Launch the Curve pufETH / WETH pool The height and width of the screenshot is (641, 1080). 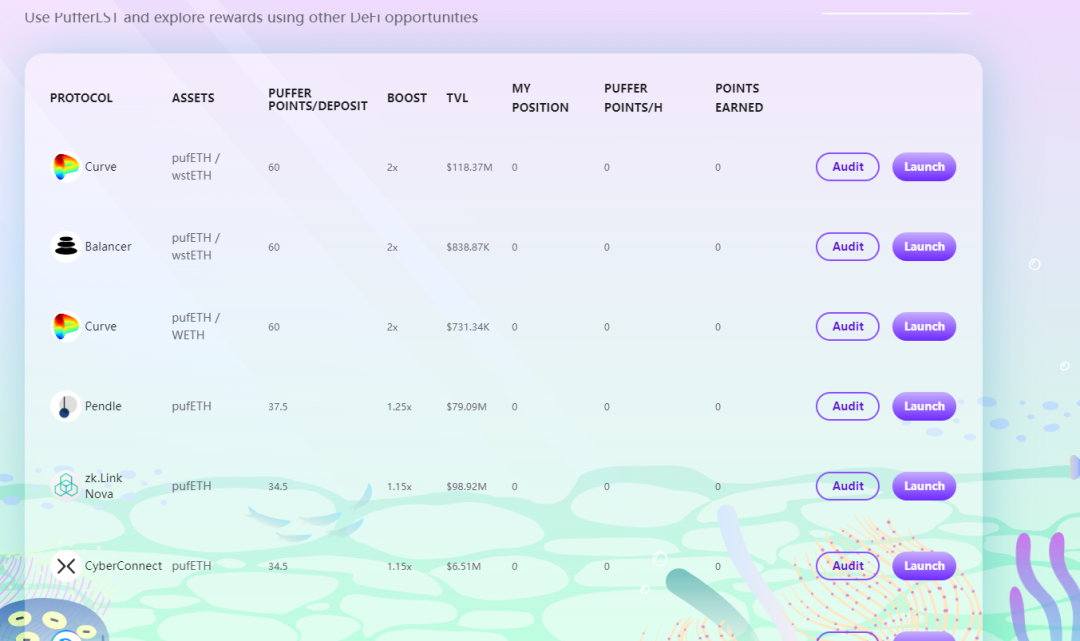click(924, 326)
